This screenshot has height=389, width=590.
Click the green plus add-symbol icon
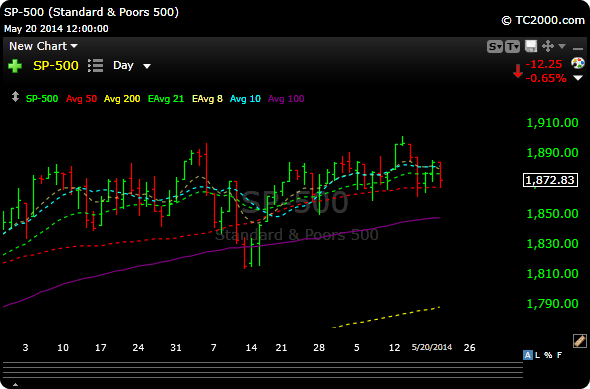pos(15,66)
